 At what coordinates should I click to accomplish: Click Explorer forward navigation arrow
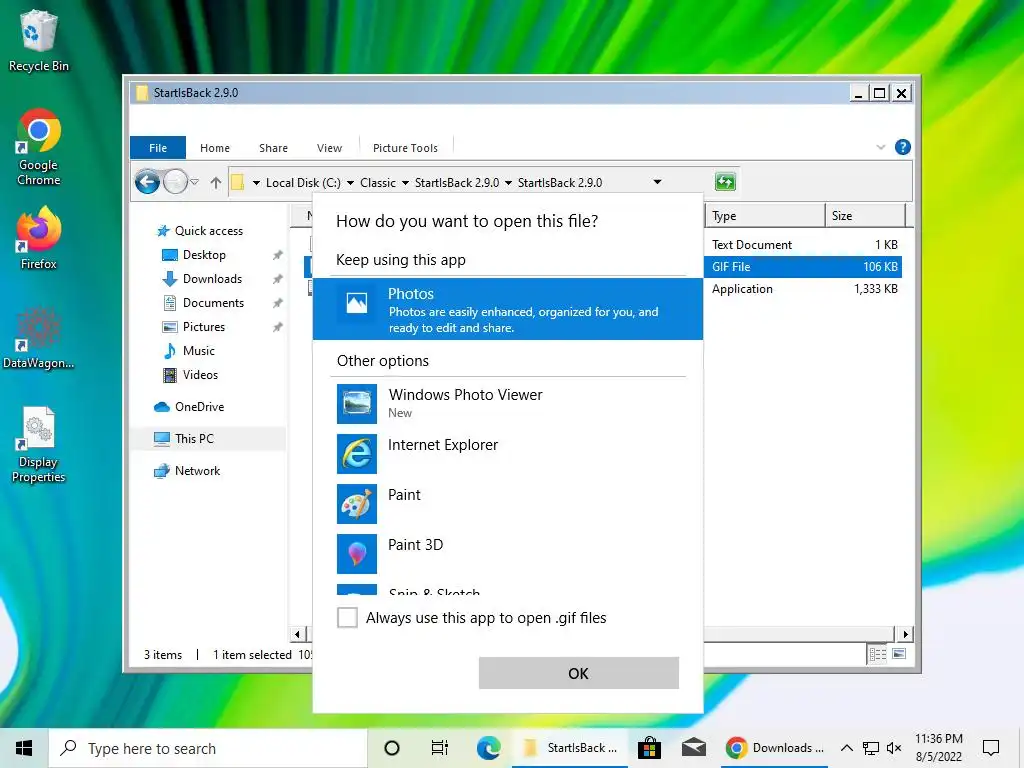click(x=175, y=182)
